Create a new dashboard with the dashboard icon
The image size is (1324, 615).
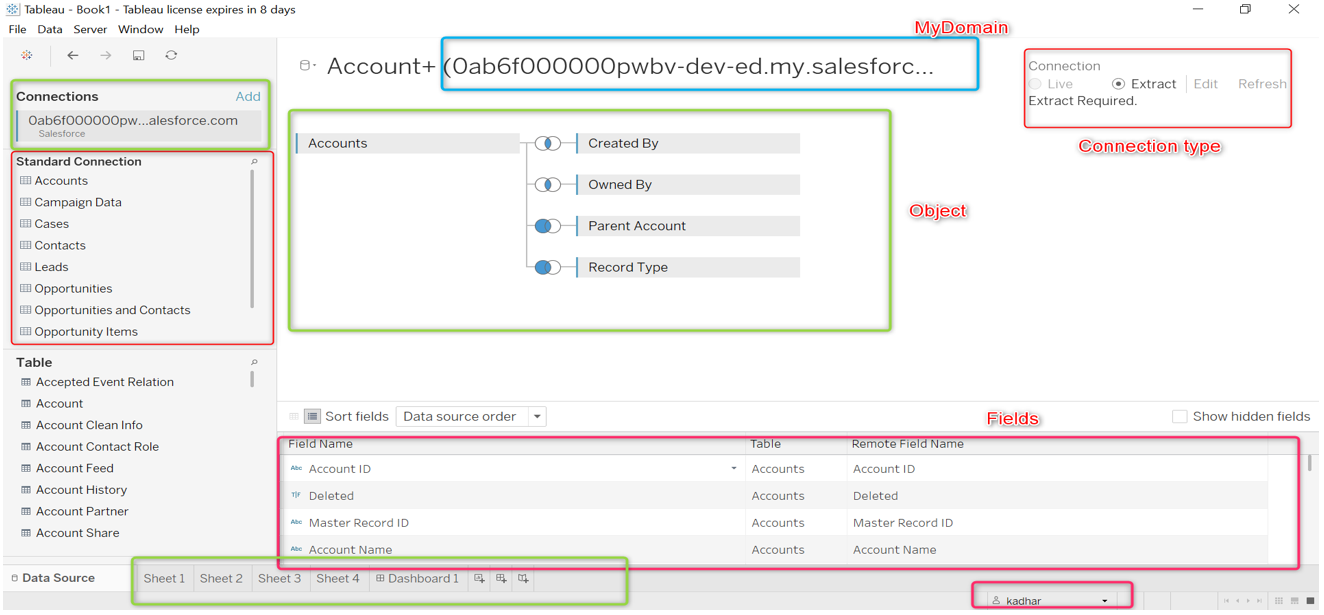tap(501, 578)
